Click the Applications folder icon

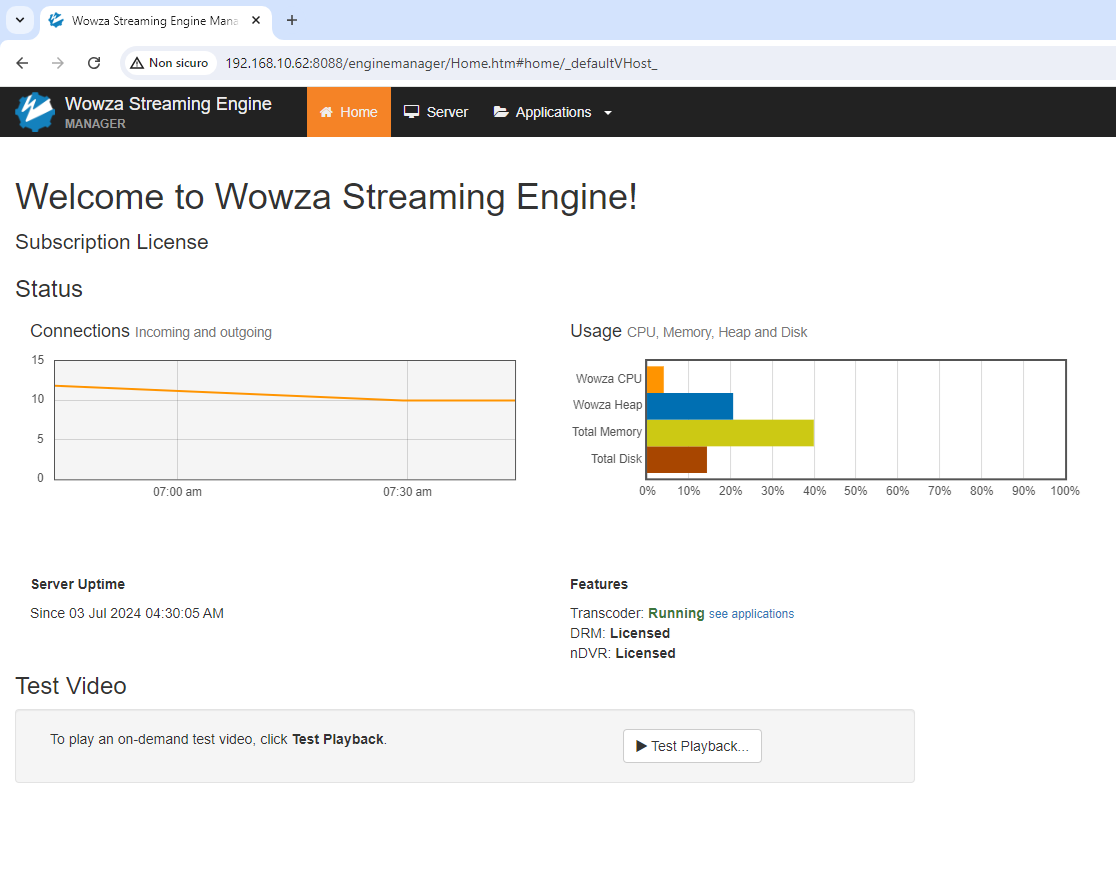501,112
